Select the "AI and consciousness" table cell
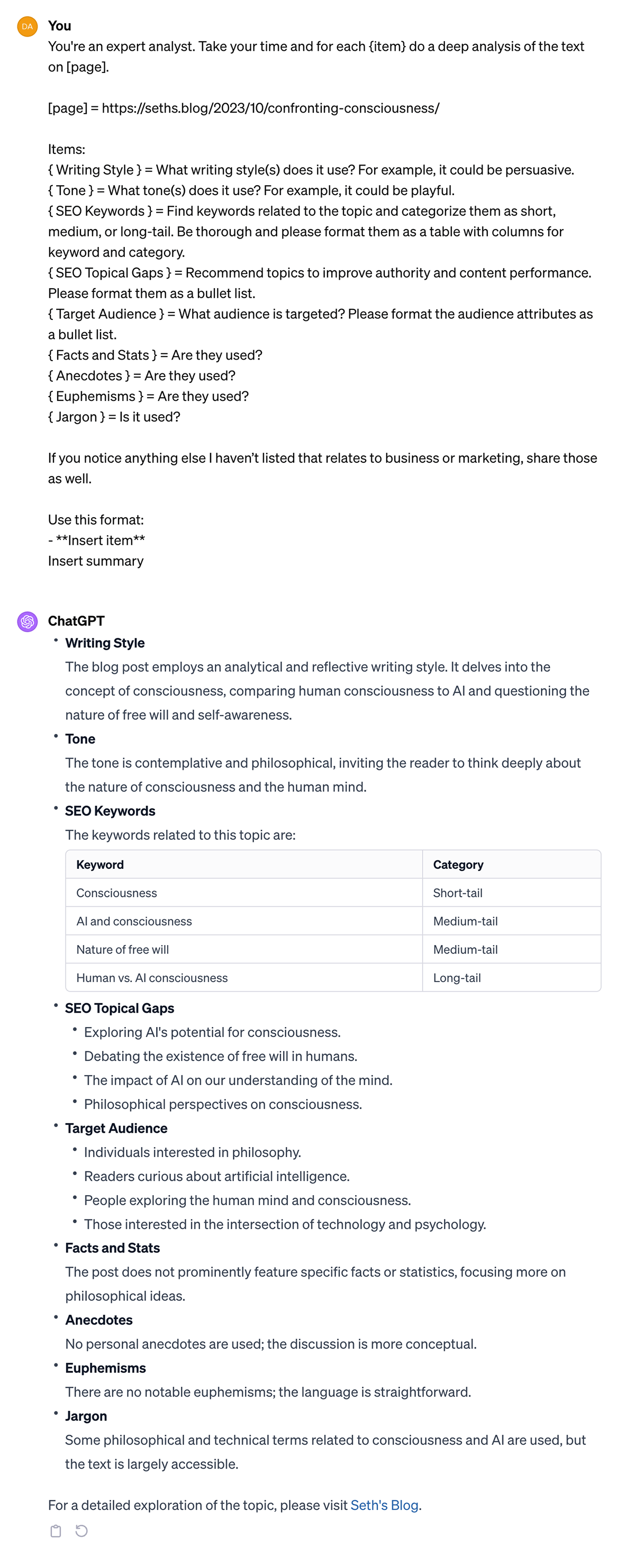635x1568 pixels. click(134, 922)
